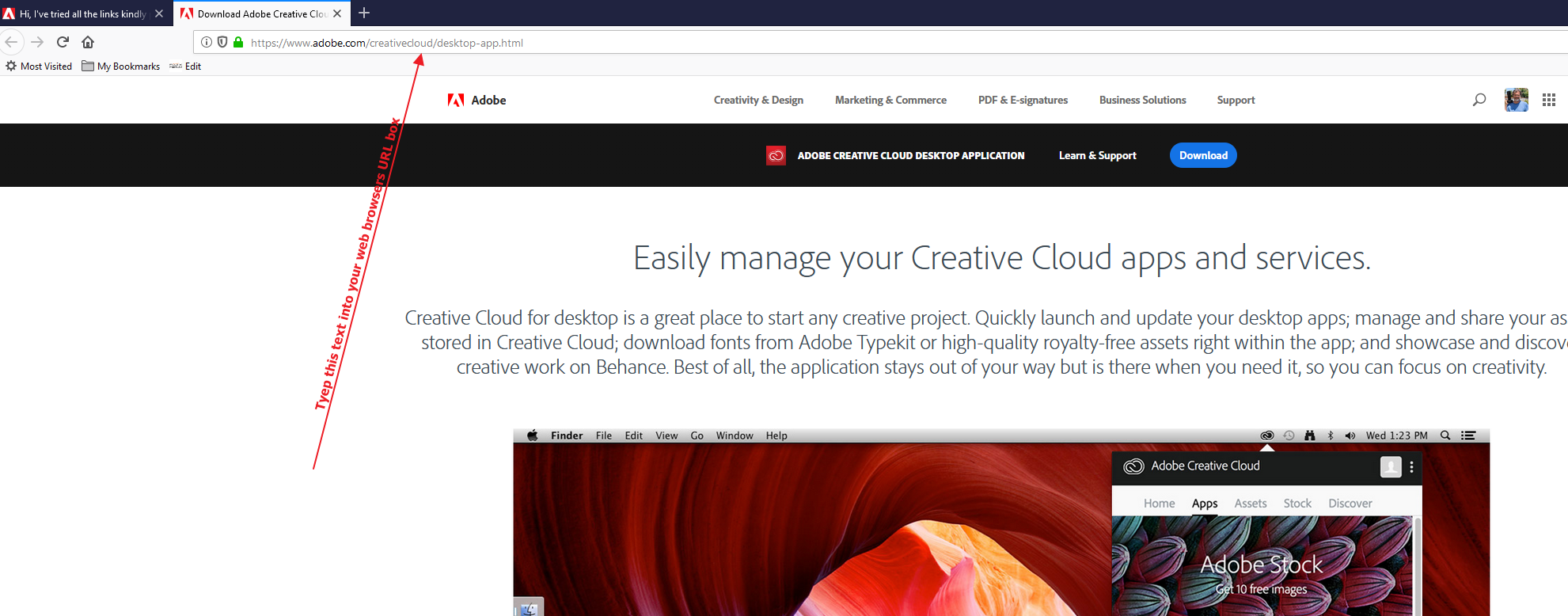This screenshot has height=616, width=1568.
Task: Open the Go menu in Mac menu bar
Action: click(x=697, y=435)
